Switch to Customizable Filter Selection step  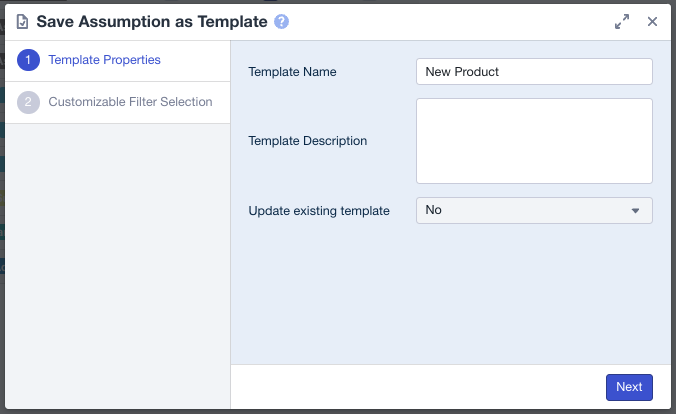(130, 102)
